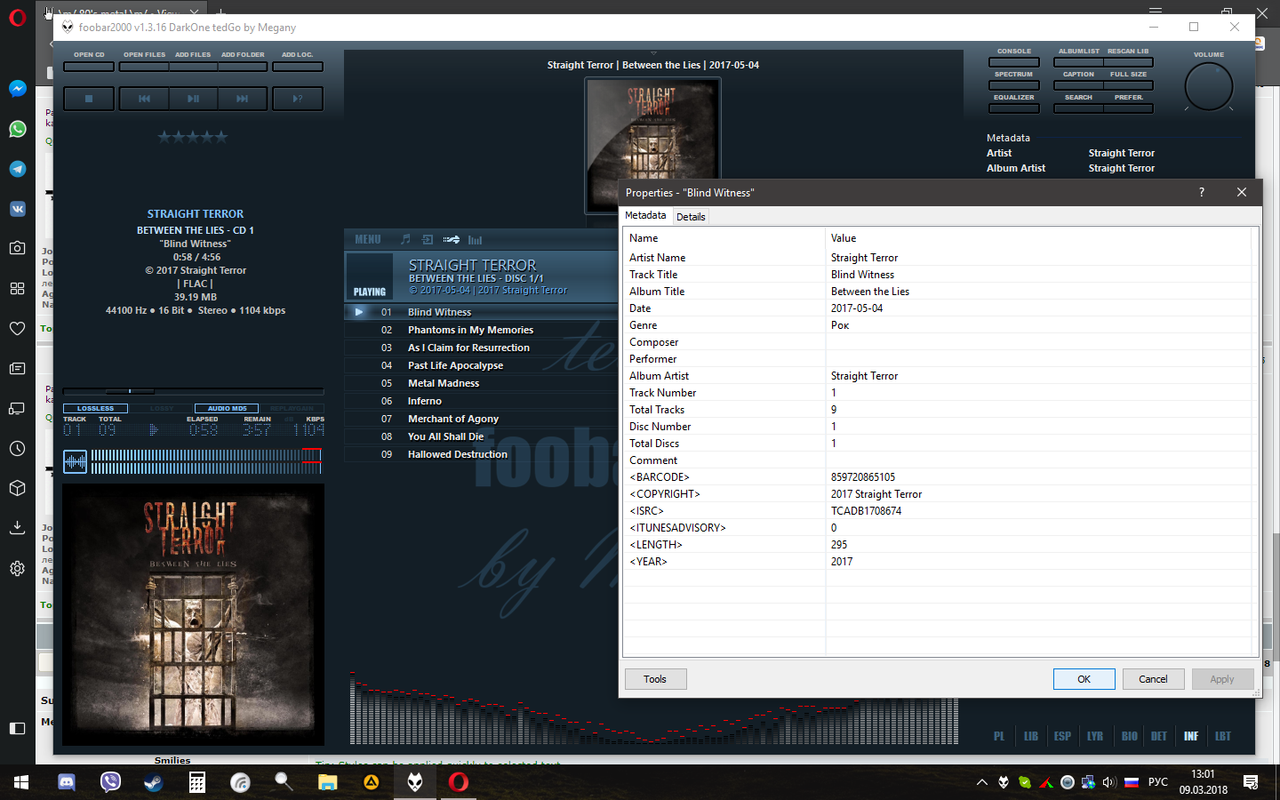Switch to the LIB panel tab
Screen dimensions: 1280x800
coord(1031,736)
